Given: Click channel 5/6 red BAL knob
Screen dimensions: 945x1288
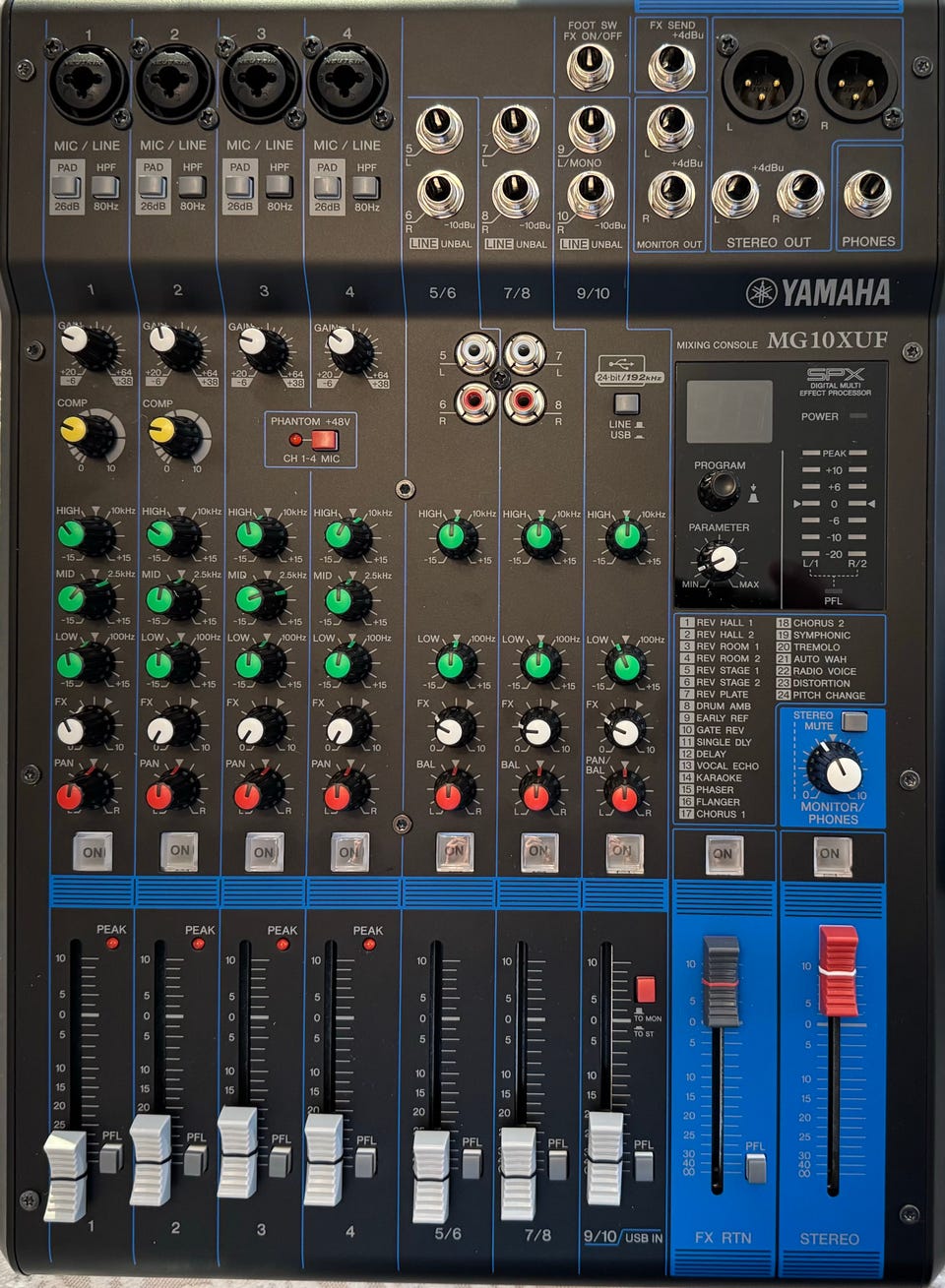Looking at the screenshot, I should [453, 792].
